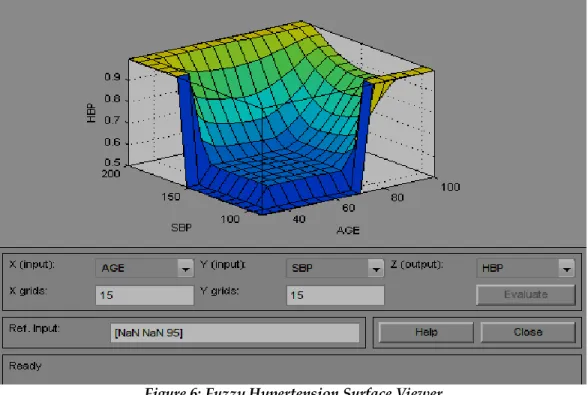Screen dimensions: 588x395
Task: Click the 40 tick on AGE axis
Action: (x=299, y=219)
